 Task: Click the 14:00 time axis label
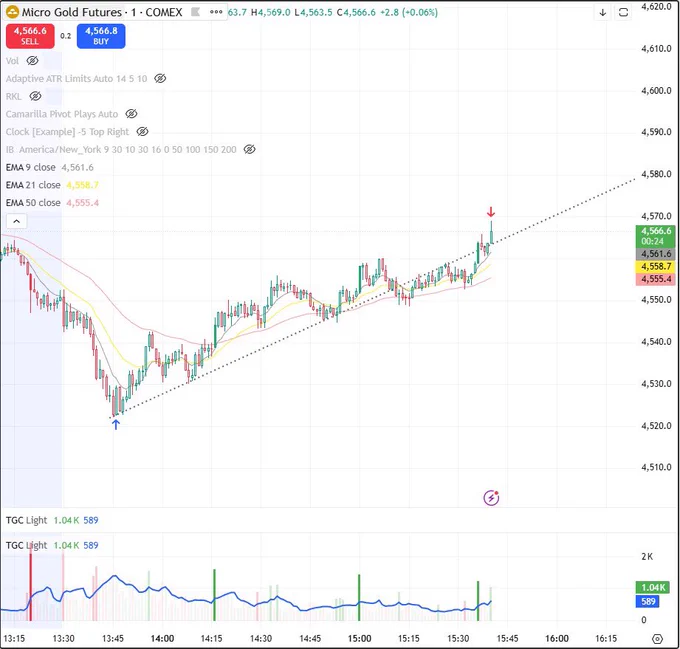point(162,639)
